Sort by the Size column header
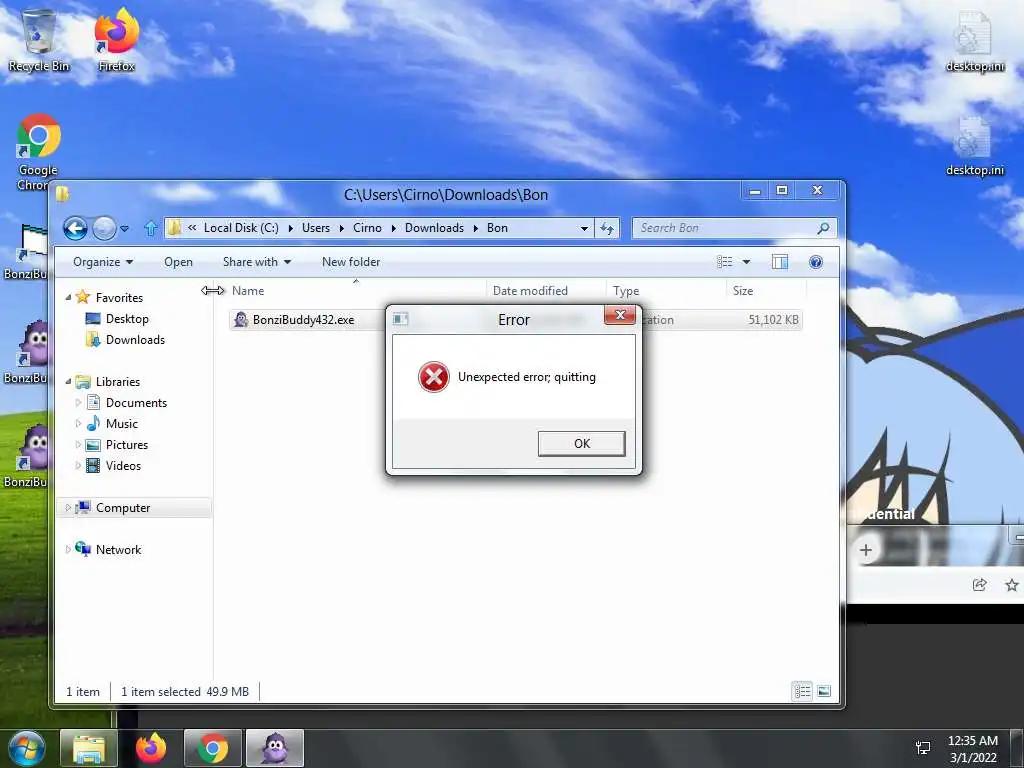1024x768 pixels. [x=765, y=291]
